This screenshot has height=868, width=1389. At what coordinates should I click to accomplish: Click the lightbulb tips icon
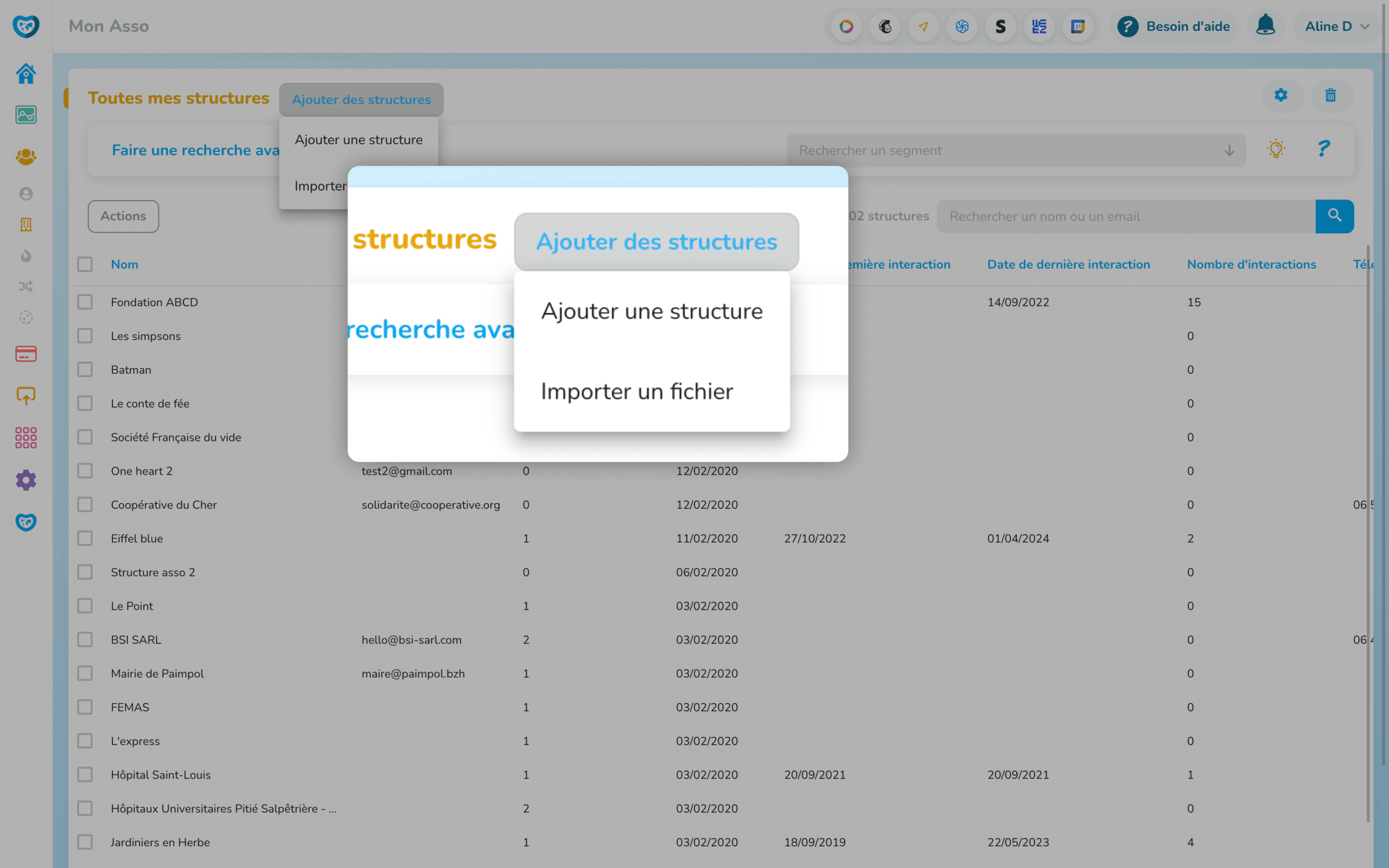(1276, 150)
